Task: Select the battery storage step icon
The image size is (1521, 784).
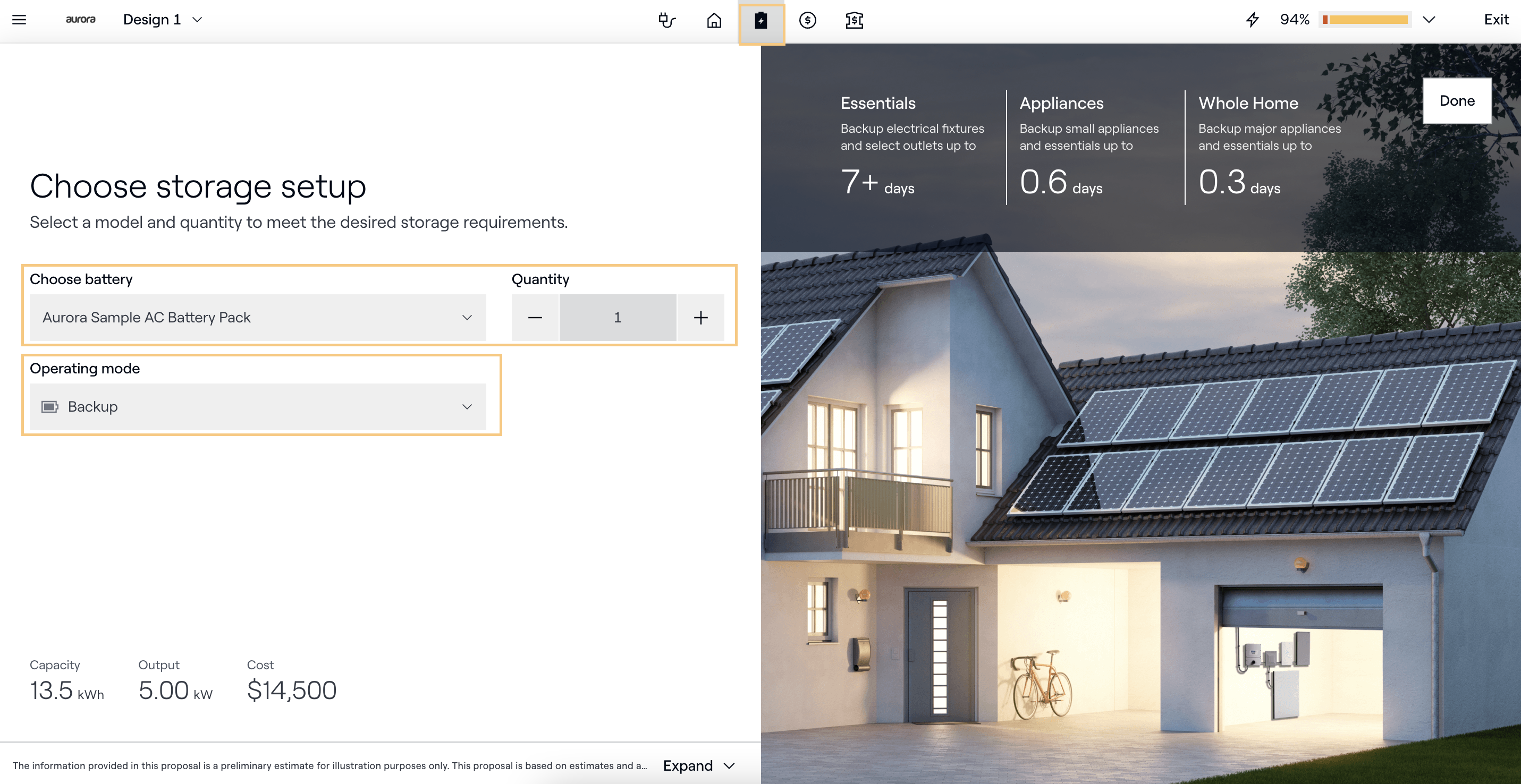Action: pos(761,21)
